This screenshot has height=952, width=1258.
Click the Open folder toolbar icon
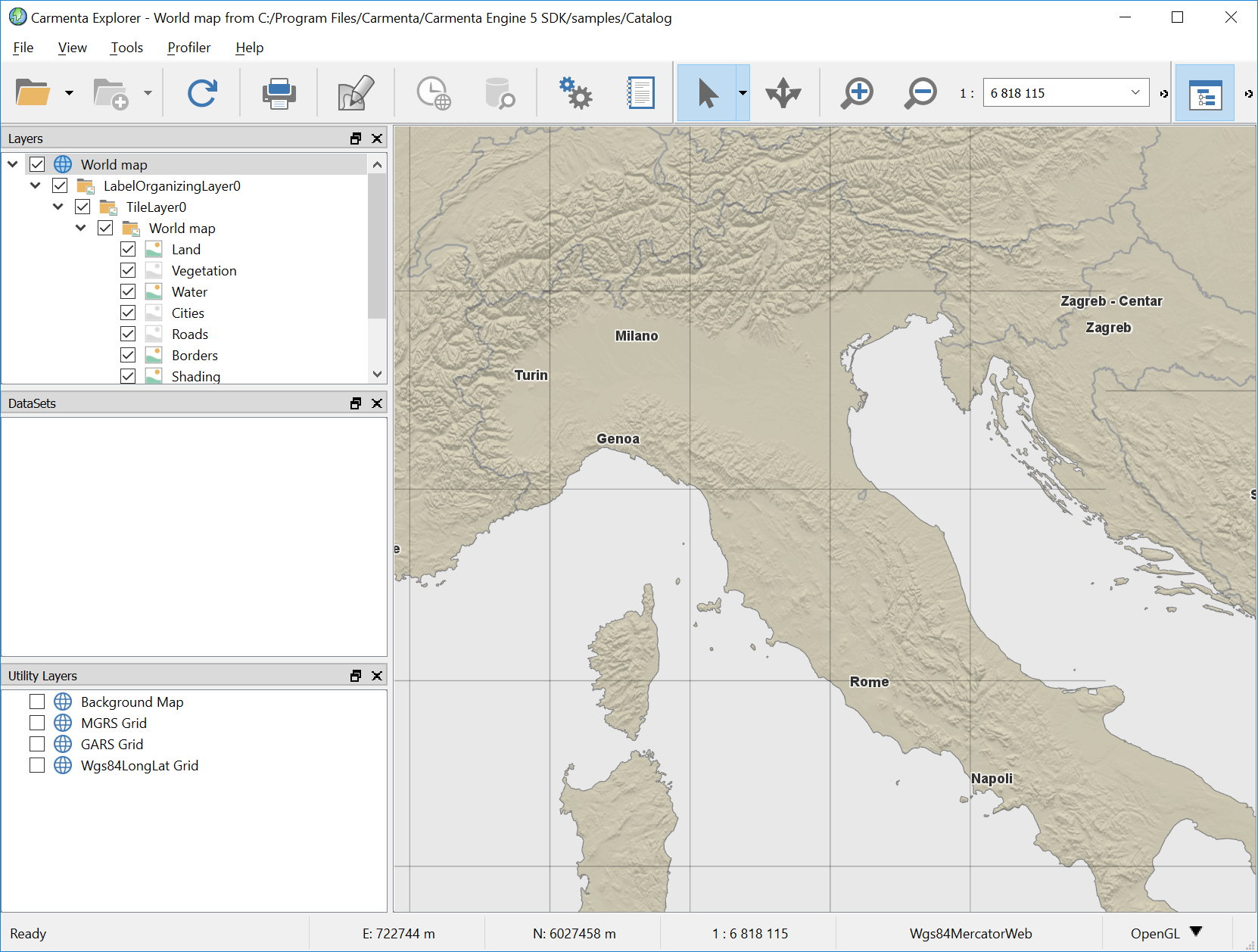[33, 93]
